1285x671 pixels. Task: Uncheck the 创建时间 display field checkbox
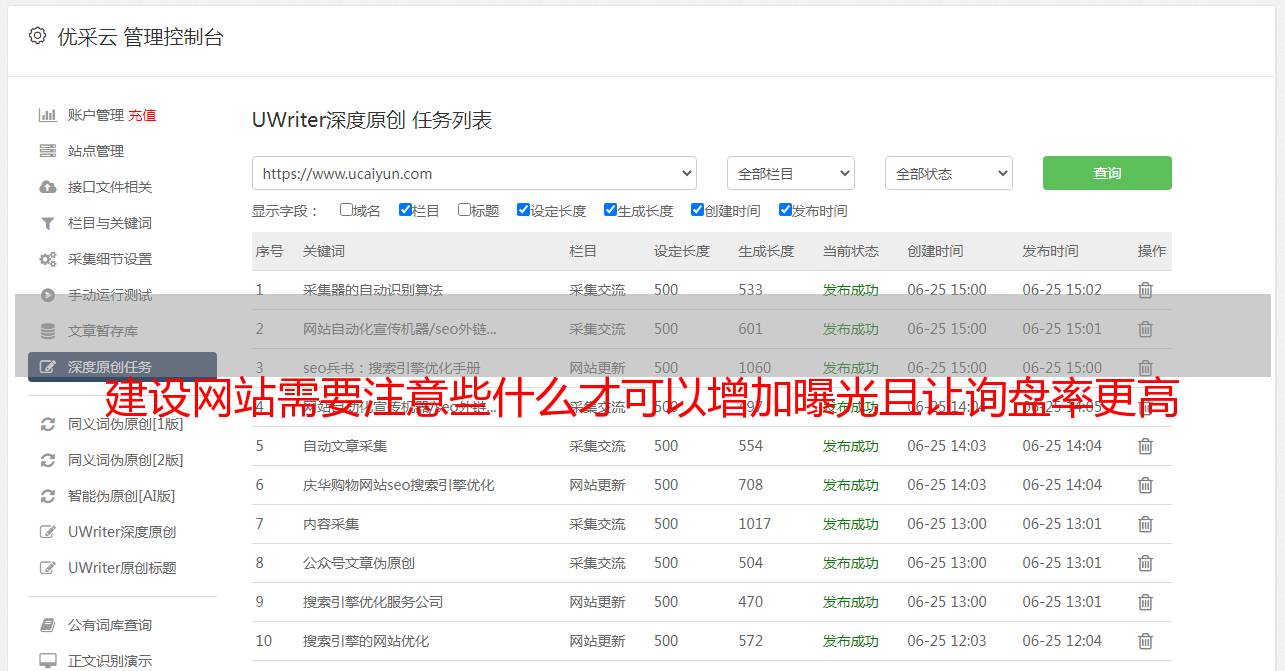(x=697, y=210)
